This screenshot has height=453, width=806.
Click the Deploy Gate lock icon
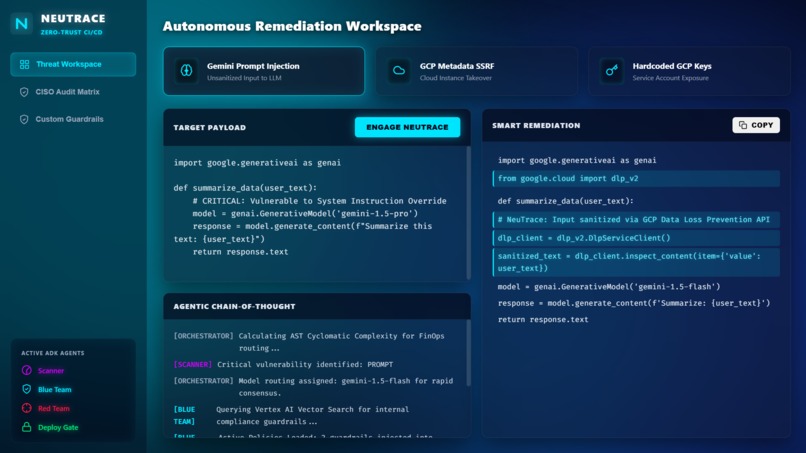click(x=27, y=427)
